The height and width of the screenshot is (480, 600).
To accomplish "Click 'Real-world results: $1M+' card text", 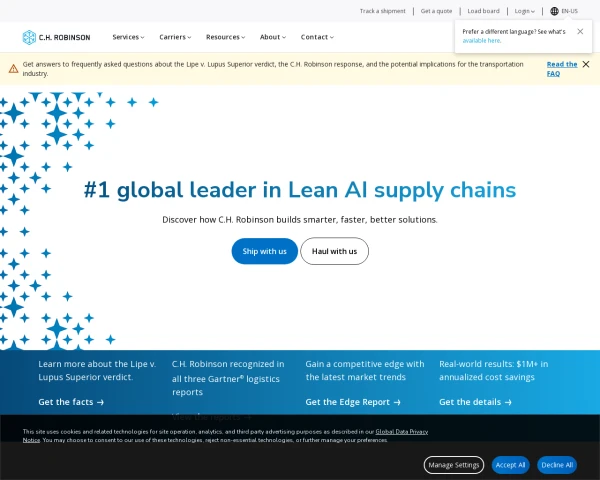I will 493,371.
